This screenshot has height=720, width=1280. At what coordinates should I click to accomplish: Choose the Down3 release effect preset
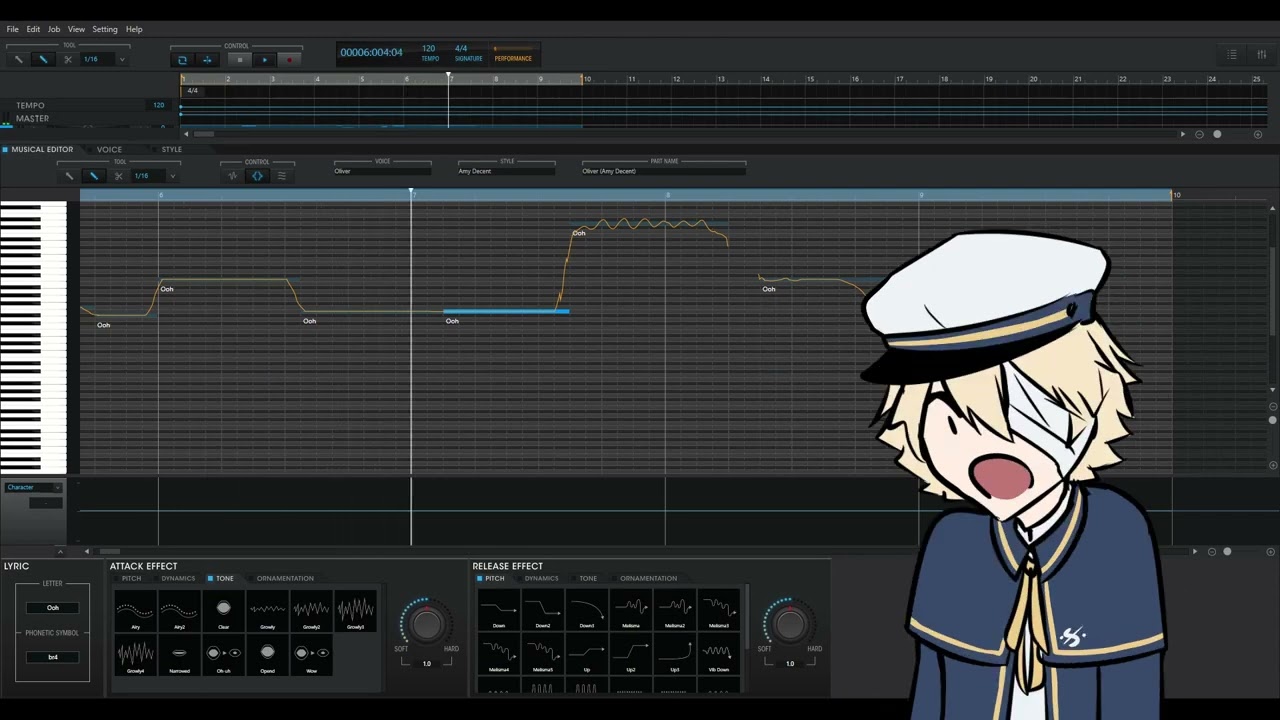tap(586, 611)
